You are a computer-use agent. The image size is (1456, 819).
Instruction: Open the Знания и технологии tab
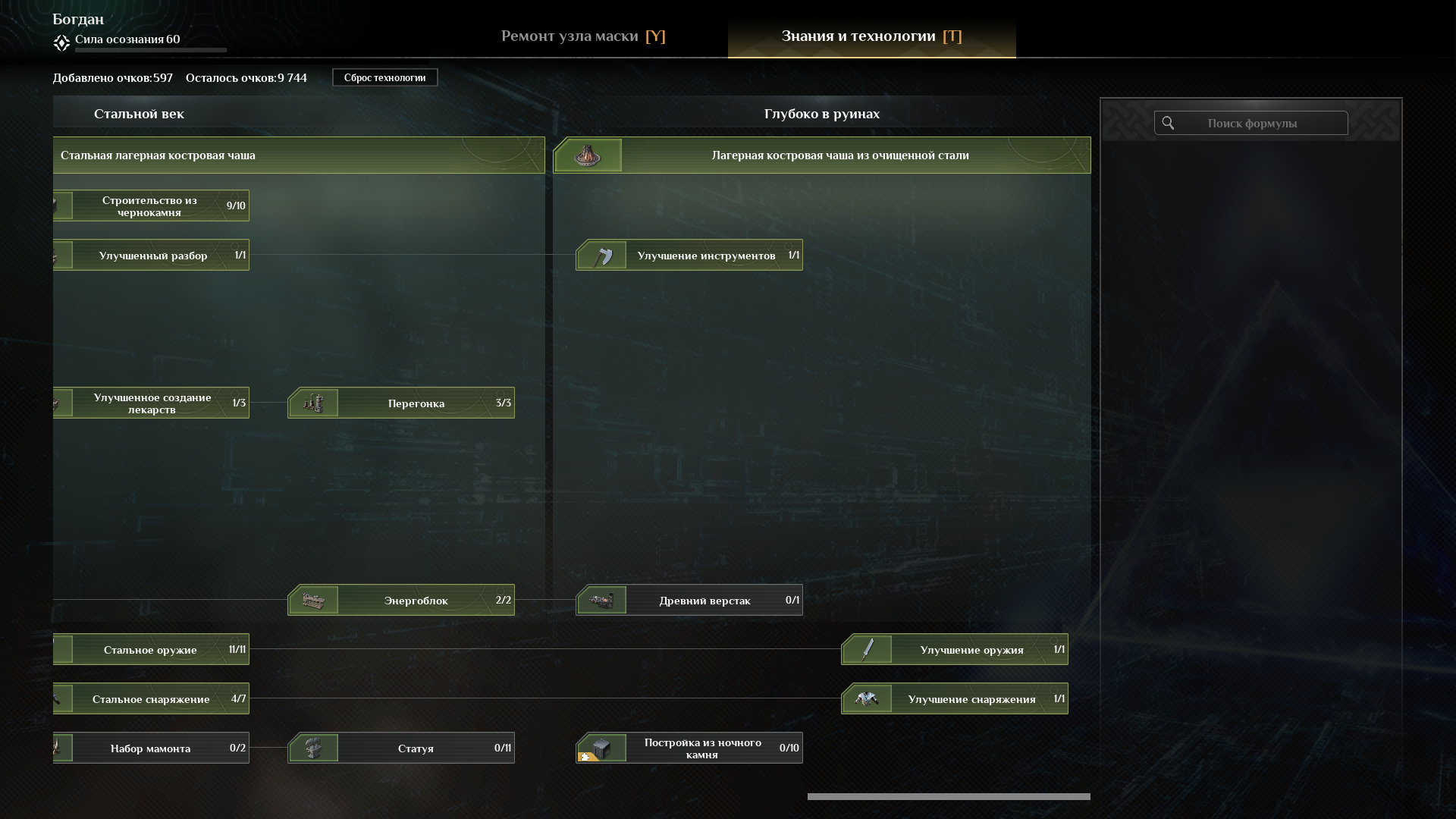click(x=872, y=36)
